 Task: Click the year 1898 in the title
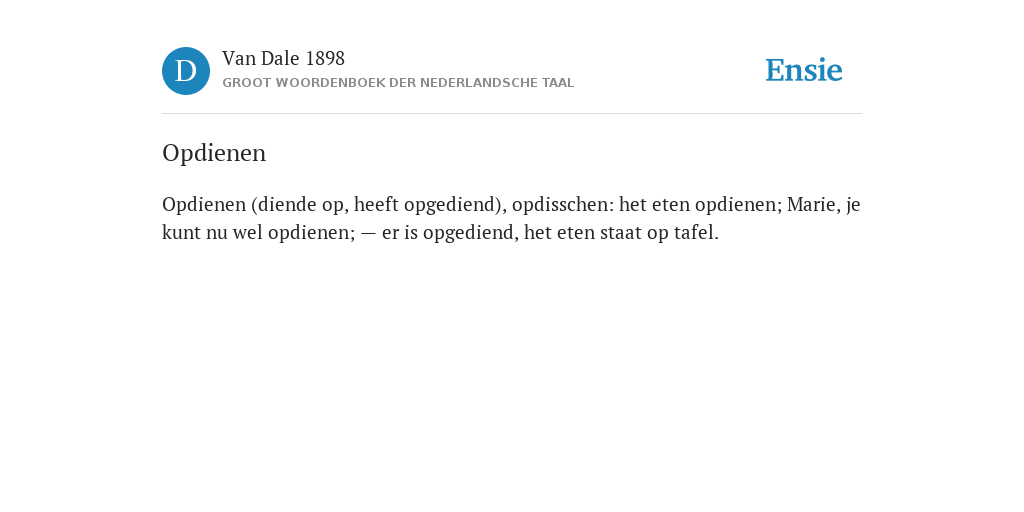(325, 59)
